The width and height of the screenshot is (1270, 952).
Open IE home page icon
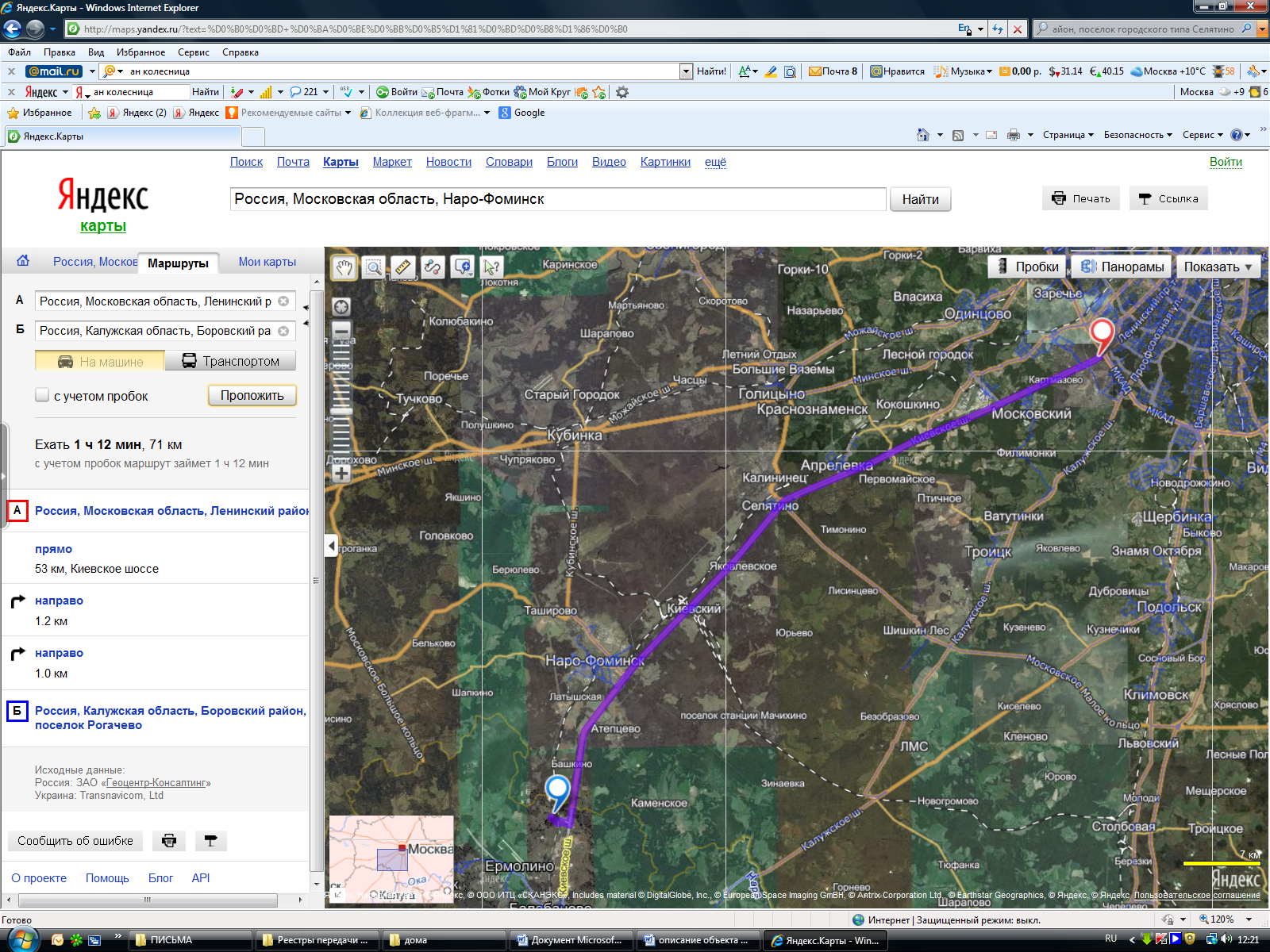pos(923,135)
